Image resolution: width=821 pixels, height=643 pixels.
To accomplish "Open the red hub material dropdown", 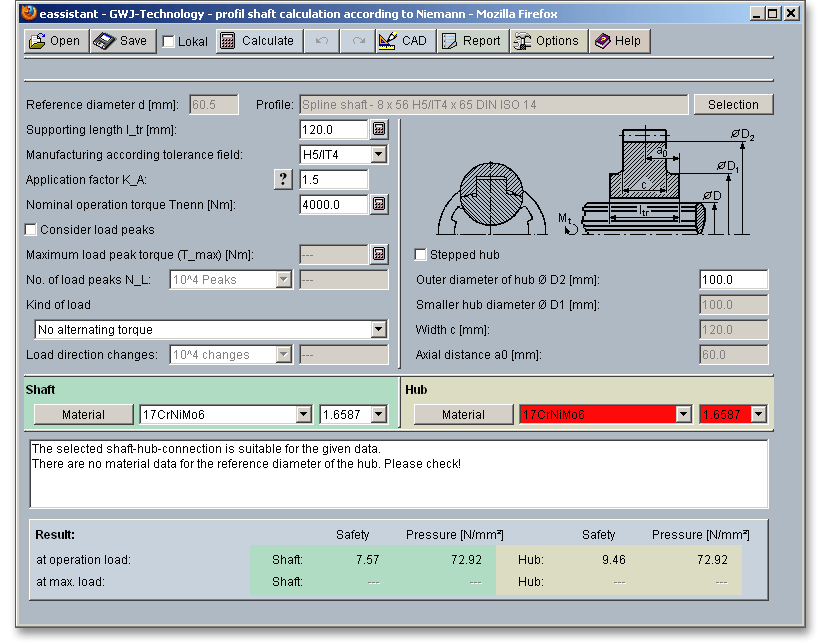I will click(684, 414).
